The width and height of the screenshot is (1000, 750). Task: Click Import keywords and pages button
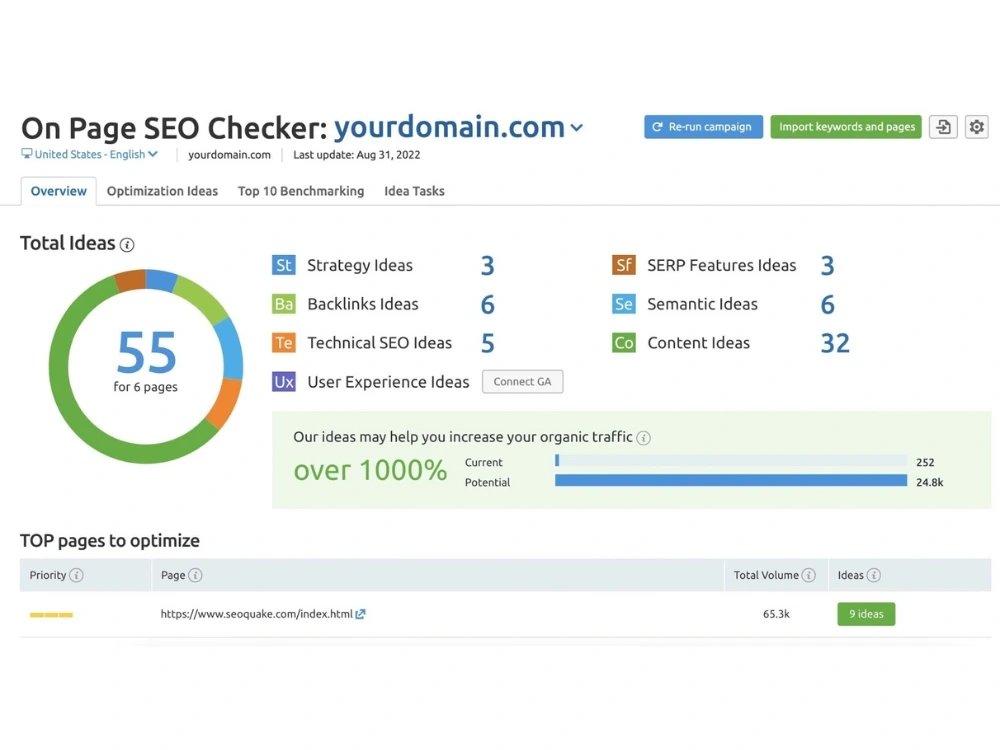click(846, 127)
